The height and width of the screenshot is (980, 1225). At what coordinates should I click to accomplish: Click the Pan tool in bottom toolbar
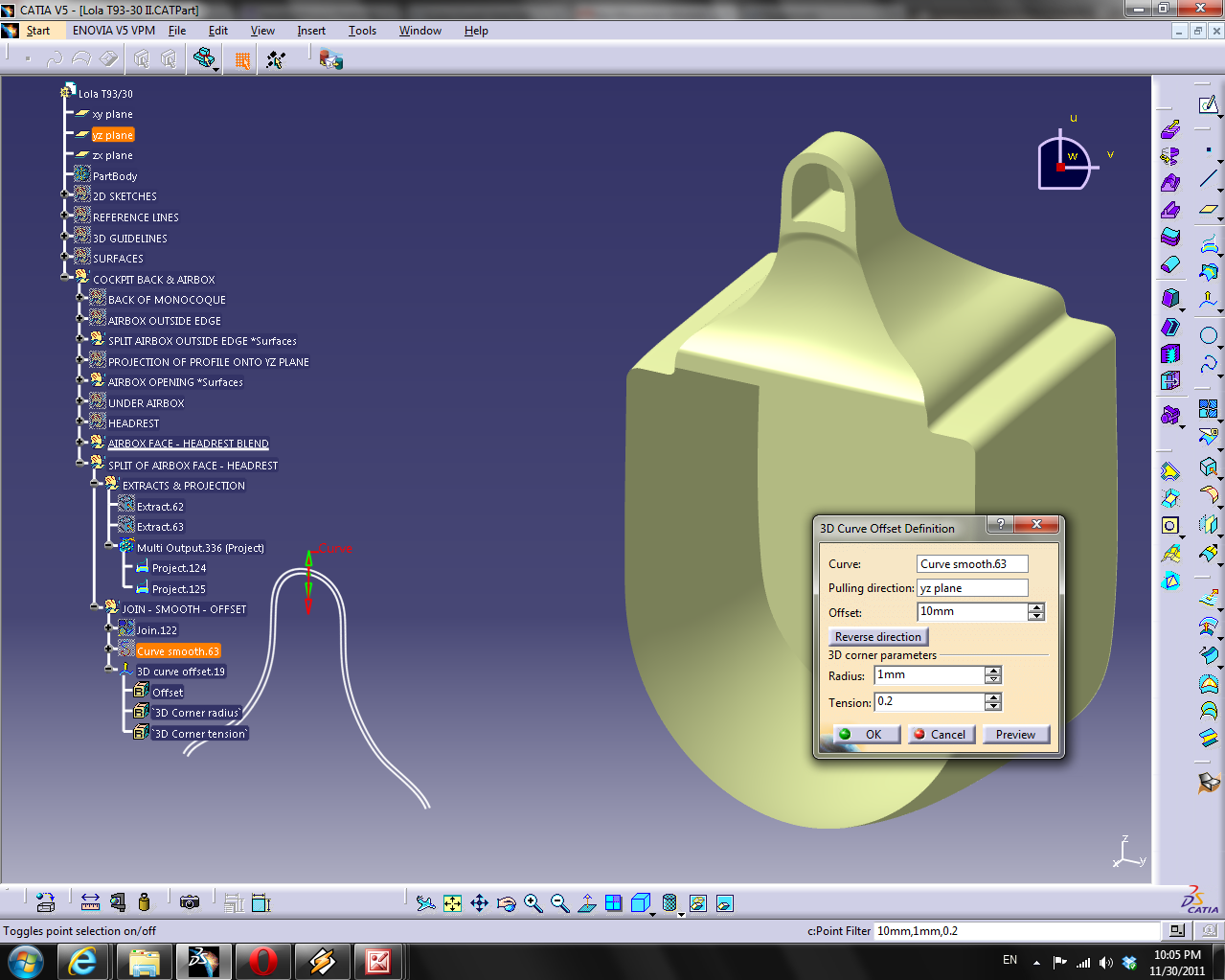click(x=479, y=902)
